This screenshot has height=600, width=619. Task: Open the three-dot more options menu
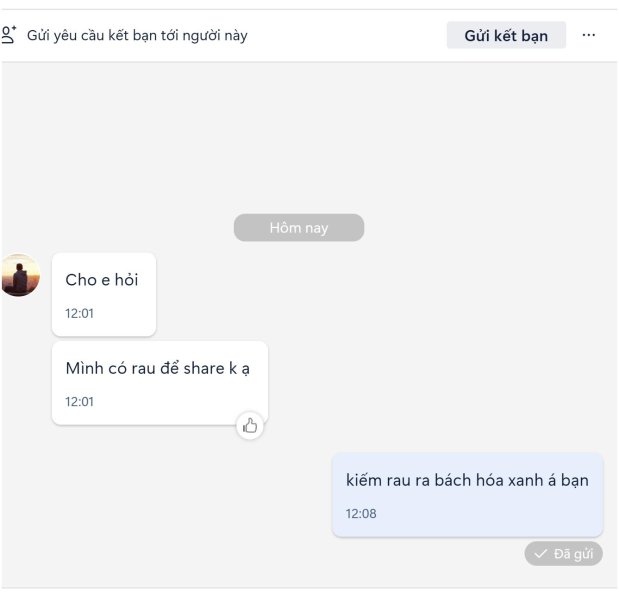tap(589, 35)
